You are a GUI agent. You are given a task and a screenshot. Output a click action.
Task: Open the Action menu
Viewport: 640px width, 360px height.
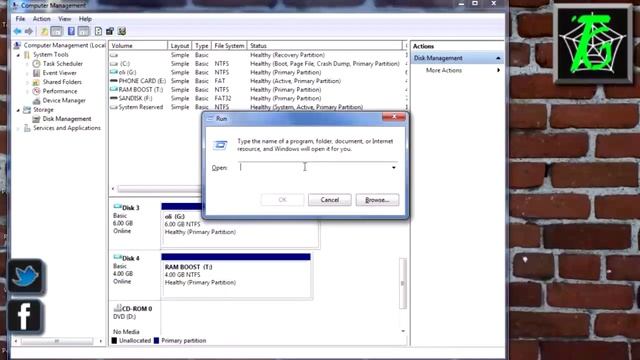coord(42,19)
